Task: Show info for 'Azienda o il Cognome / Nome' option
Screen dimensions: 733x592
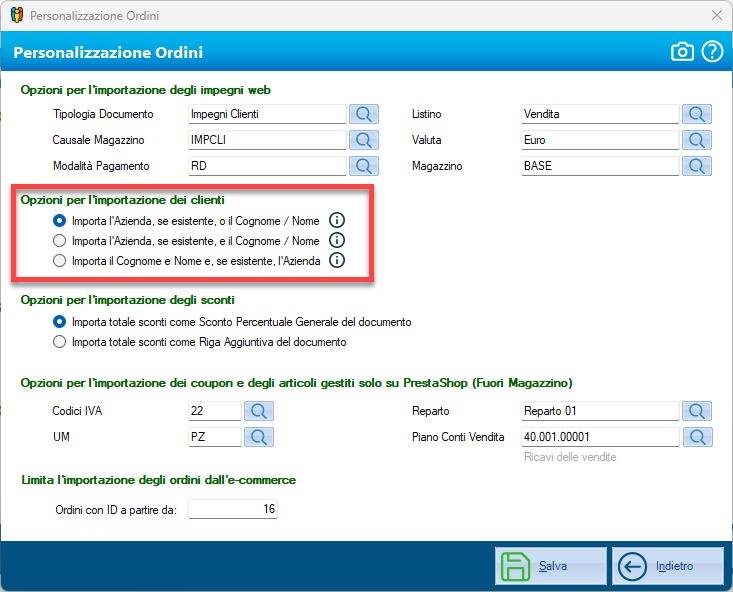Action: point(337,220)
